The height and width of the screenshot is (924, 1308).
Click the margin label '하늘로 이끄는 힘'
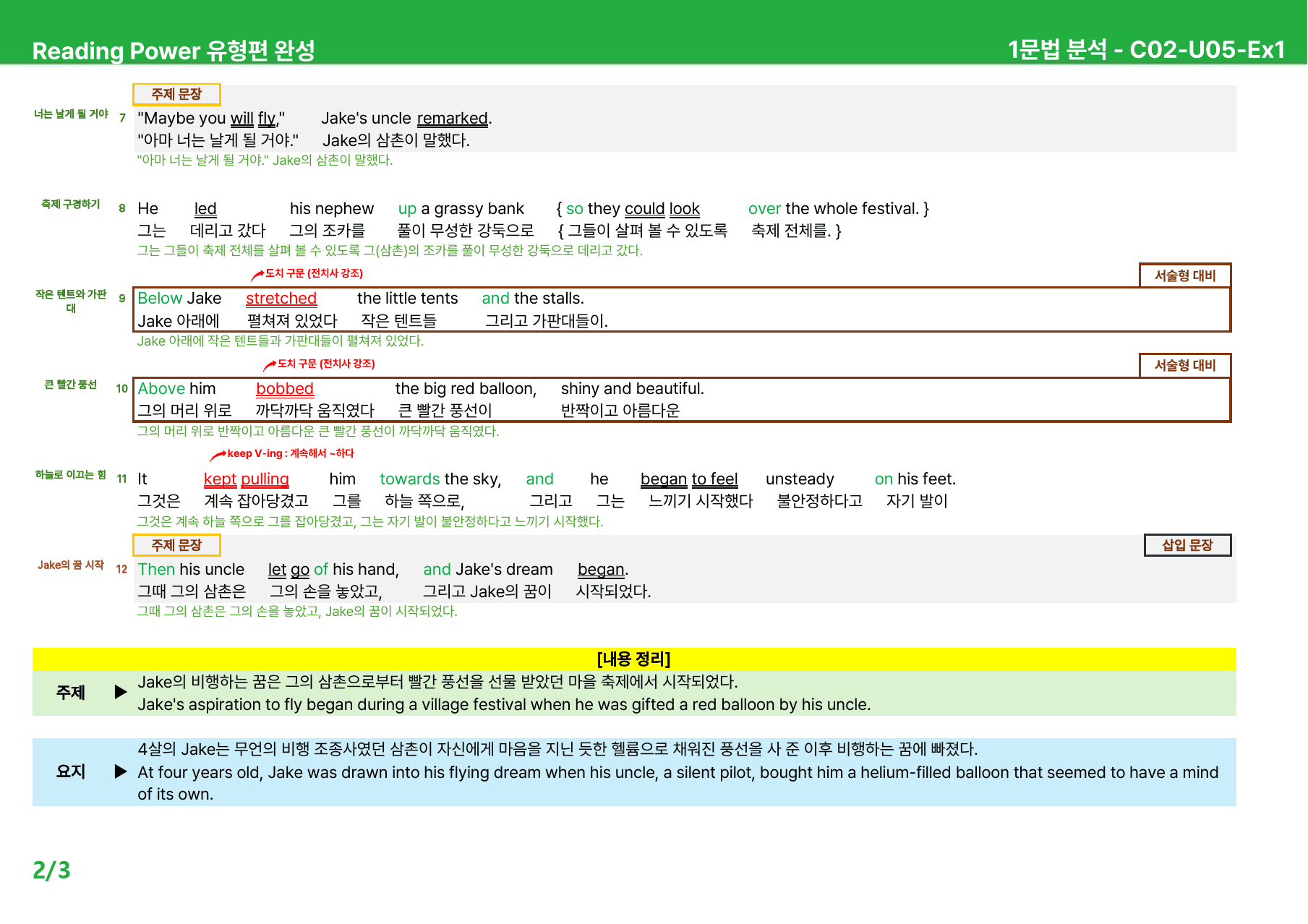pyautogui.click(x=71, y=475)
